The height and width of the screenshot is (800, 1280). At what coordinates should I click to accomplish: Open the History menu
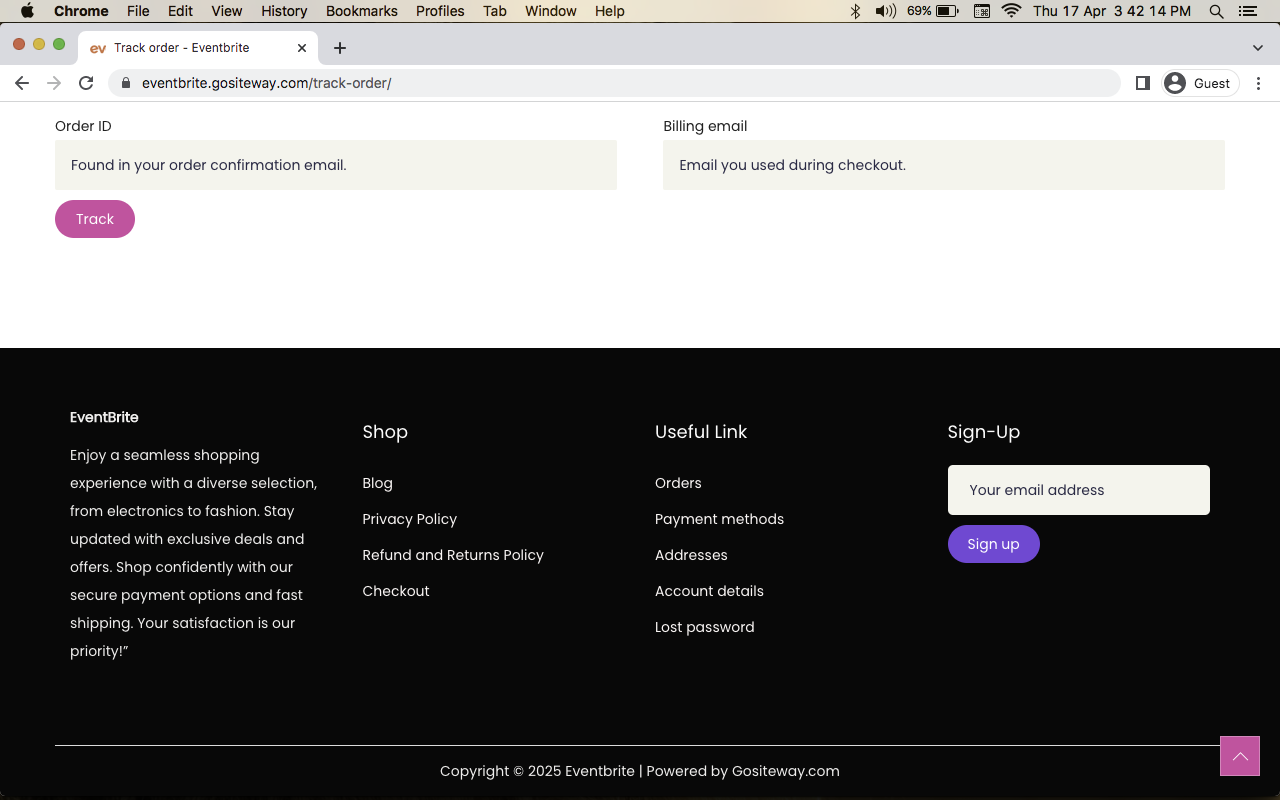click(284, 11)
